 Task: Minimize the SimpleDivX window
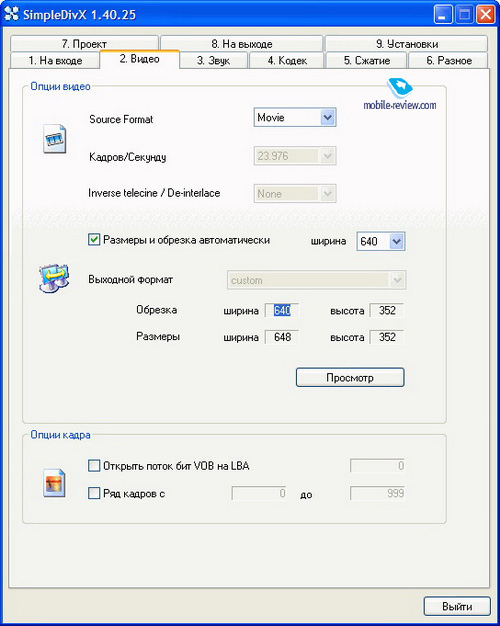click(443, 15)
